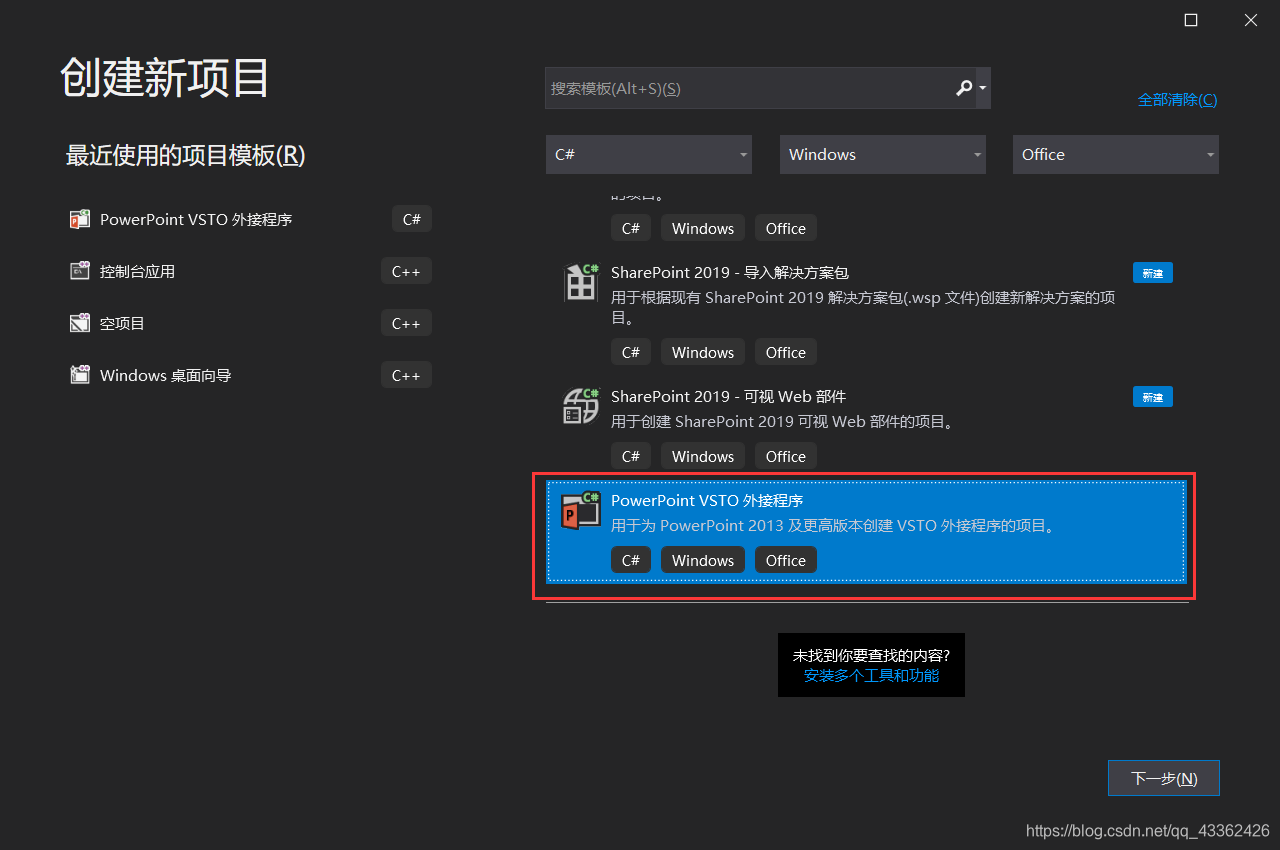Open the Office project type dropdown
This screenshot has height=850, width=1280.
[1116, 154]
